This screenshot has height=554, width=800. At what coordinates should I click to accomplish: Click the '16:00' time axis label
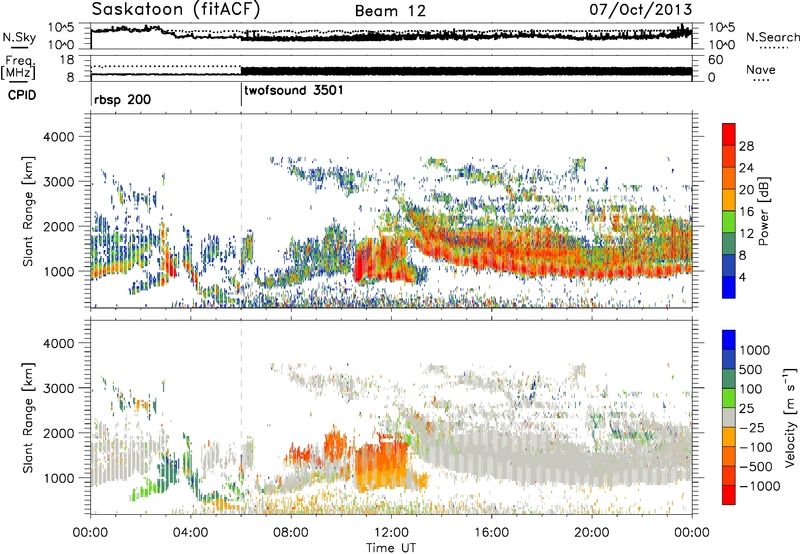coord(491,533)
